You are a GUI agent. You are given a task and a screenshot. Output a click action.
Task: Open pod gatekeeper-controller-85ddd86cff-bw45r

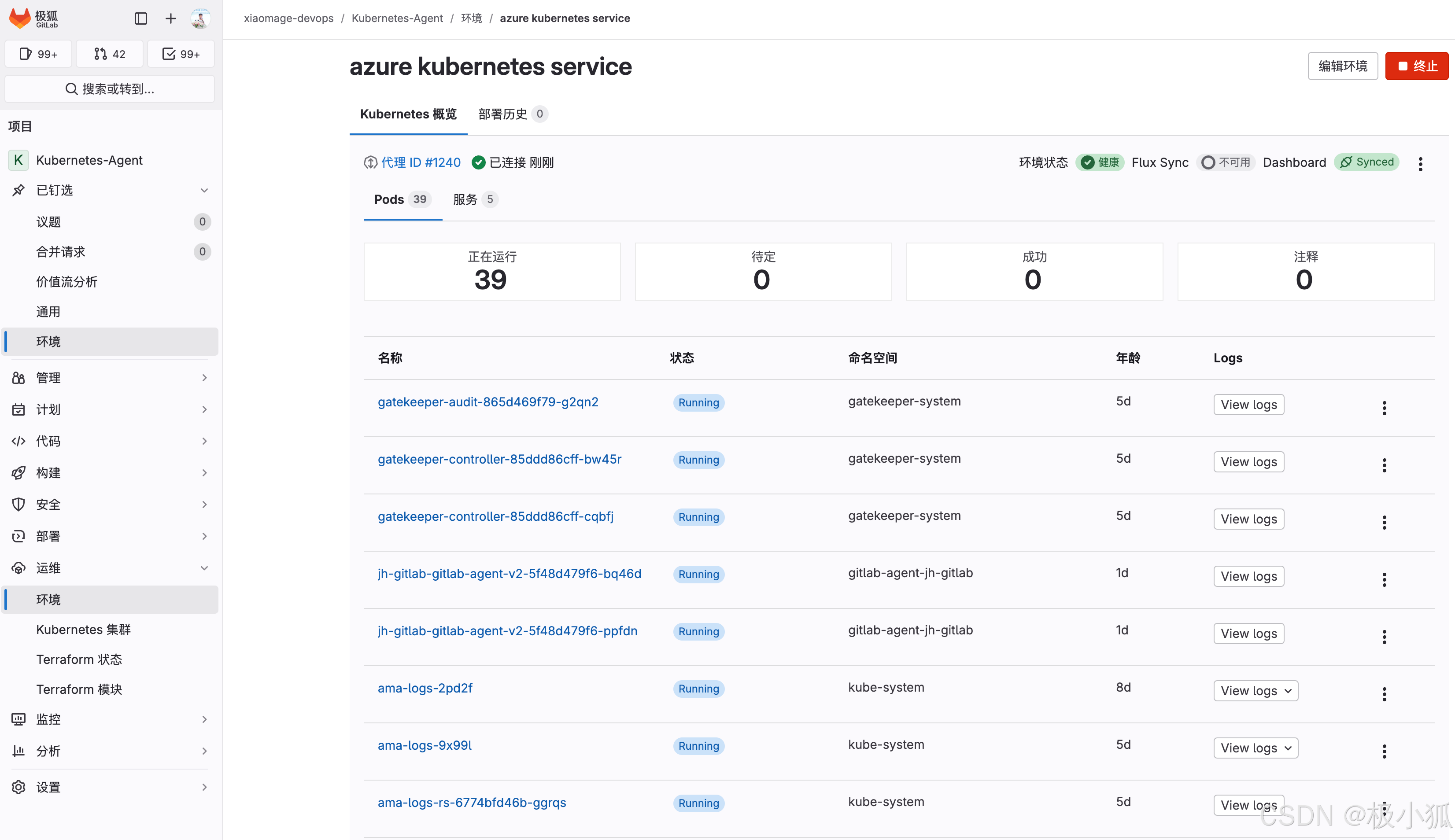499,459
